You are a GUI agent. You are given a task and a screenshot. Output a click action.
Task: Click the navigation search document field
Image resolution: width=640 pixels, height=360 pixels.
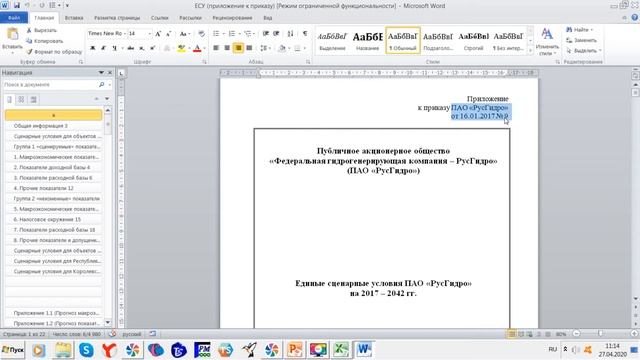point(50,84)
